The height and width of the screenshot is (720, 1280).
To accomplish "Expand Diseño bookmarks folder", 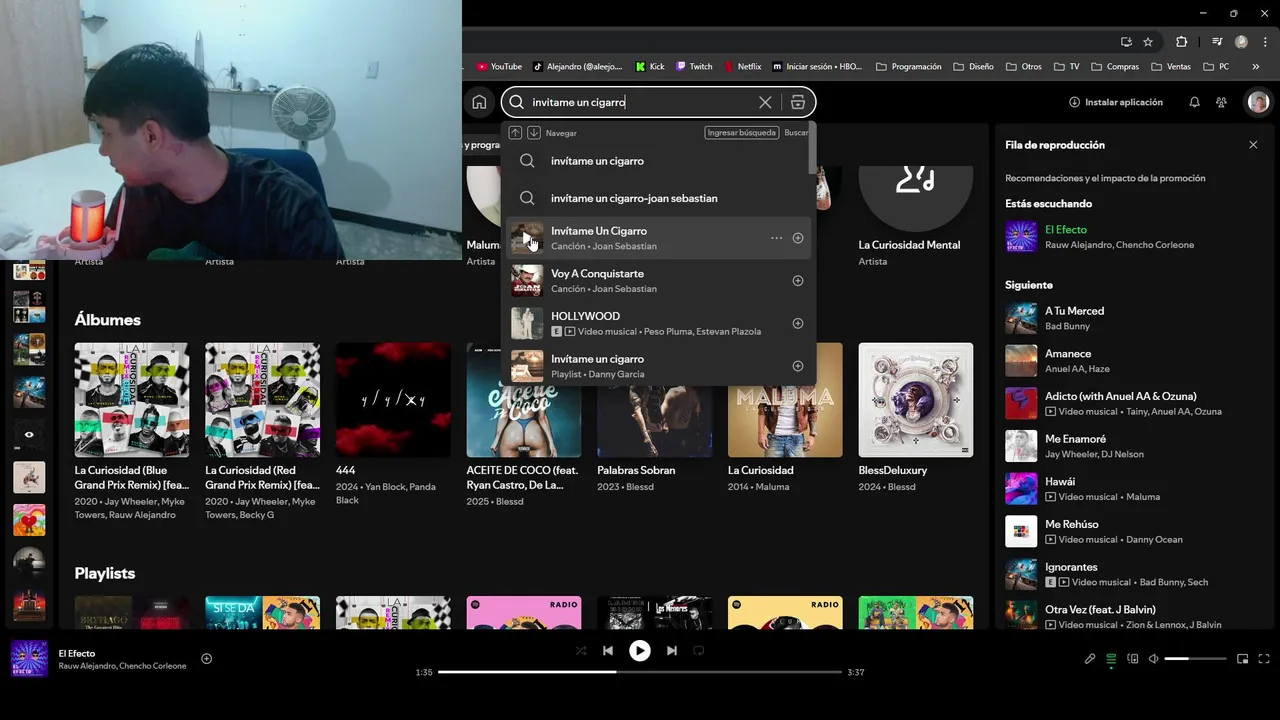I will pyautogui.click(x=973, y=67).
